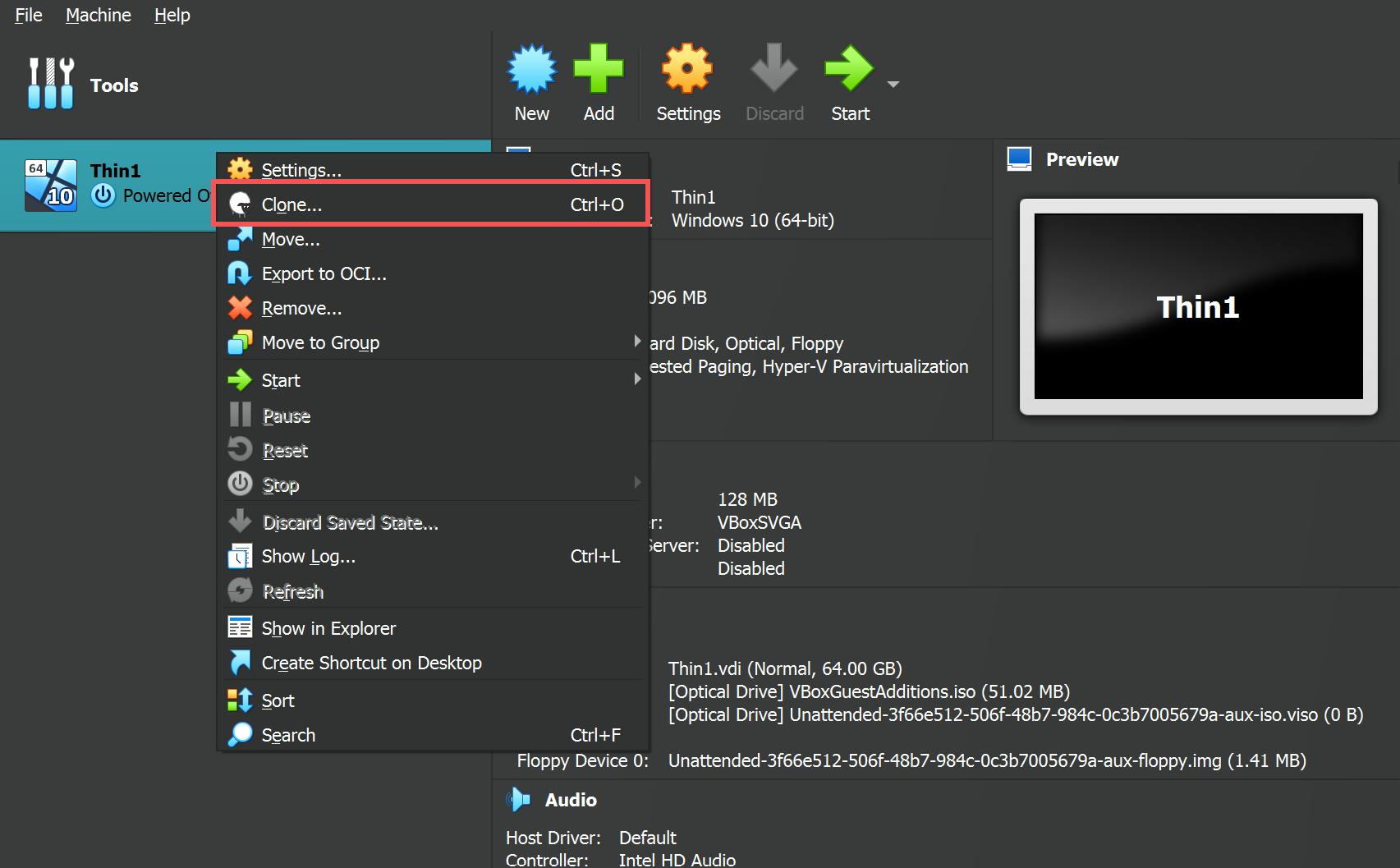
Task: Click the green arrow icon beside Start in menu
Action: coord(240,380)
